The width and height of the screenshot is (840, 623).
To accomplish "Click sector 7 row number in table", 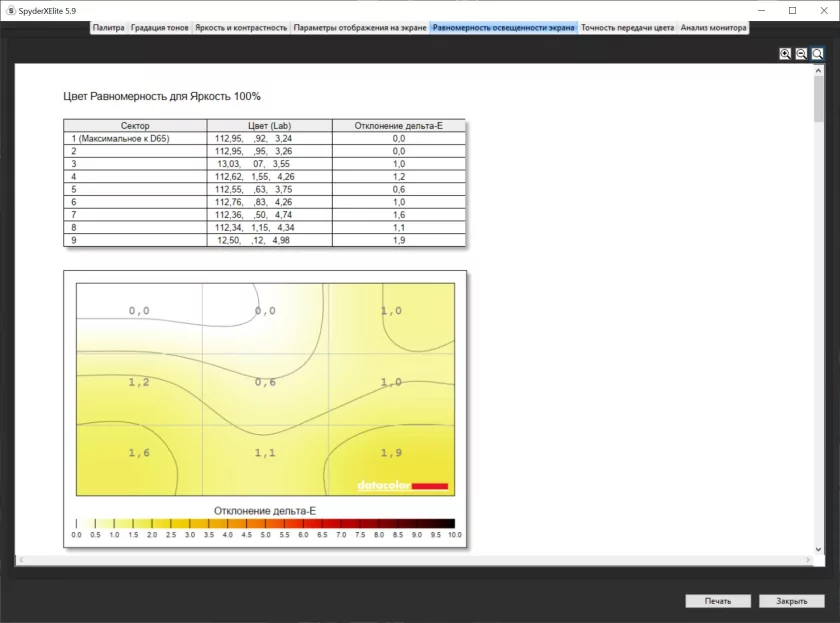I will pyautogui.click(x=73, y=214).
